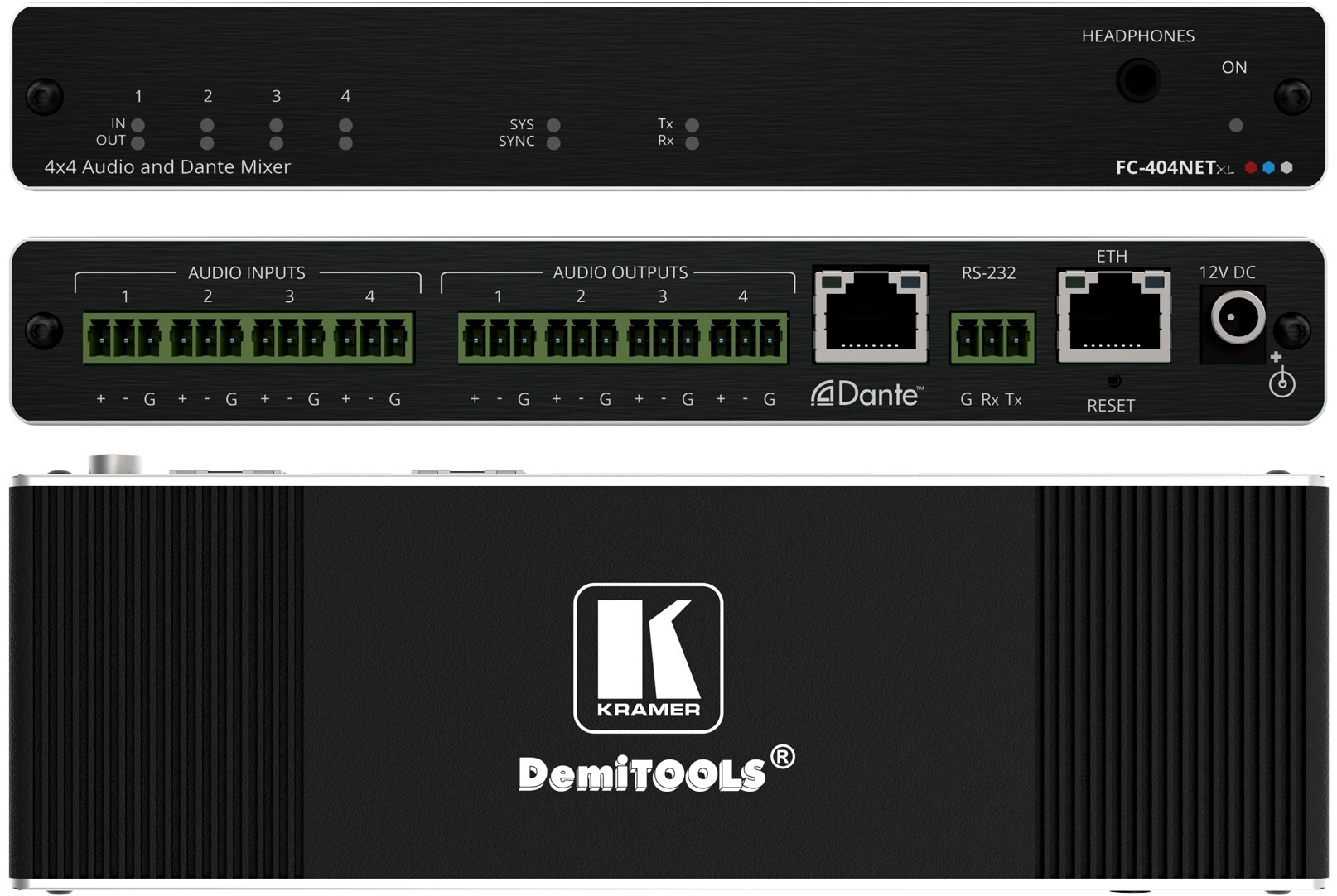
Task: Click the channel 4 IN LED
Action: click(345, 125)
